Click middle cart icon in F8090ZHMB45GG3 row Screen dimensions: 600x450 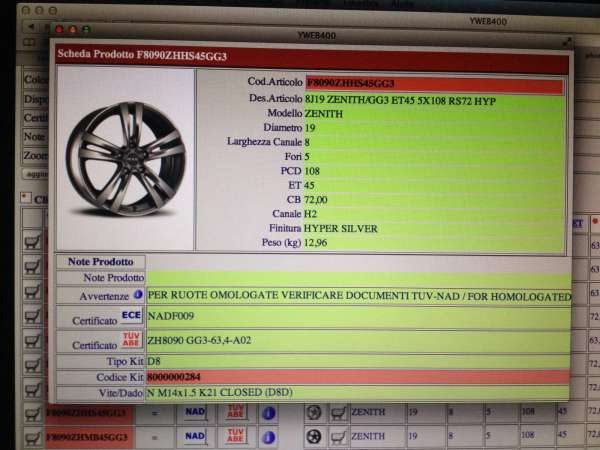[338, 437]
